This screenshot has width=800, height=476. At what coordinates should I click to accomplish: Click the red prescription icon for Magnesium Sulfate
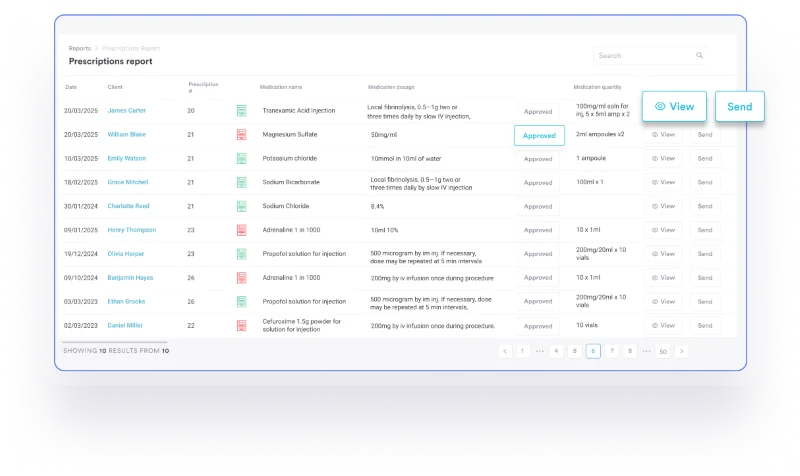tap(241, 135)
